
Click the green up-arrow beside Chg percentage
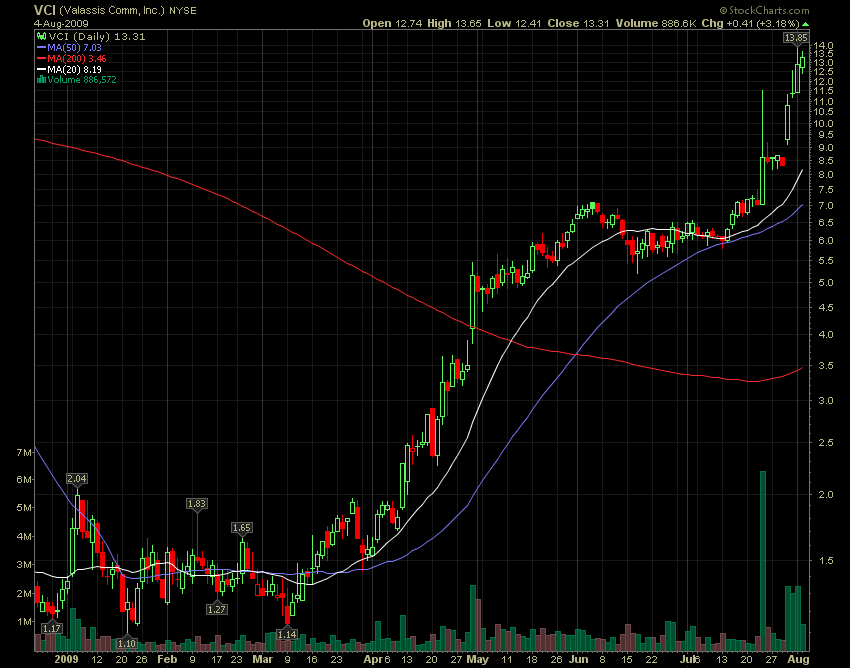click(x=806, y=24)
